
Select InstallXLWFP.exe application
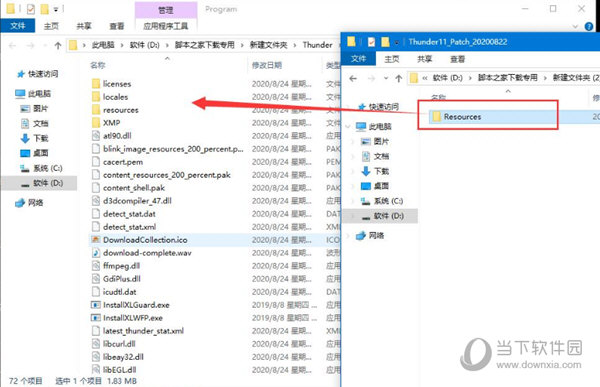point(133,318)
